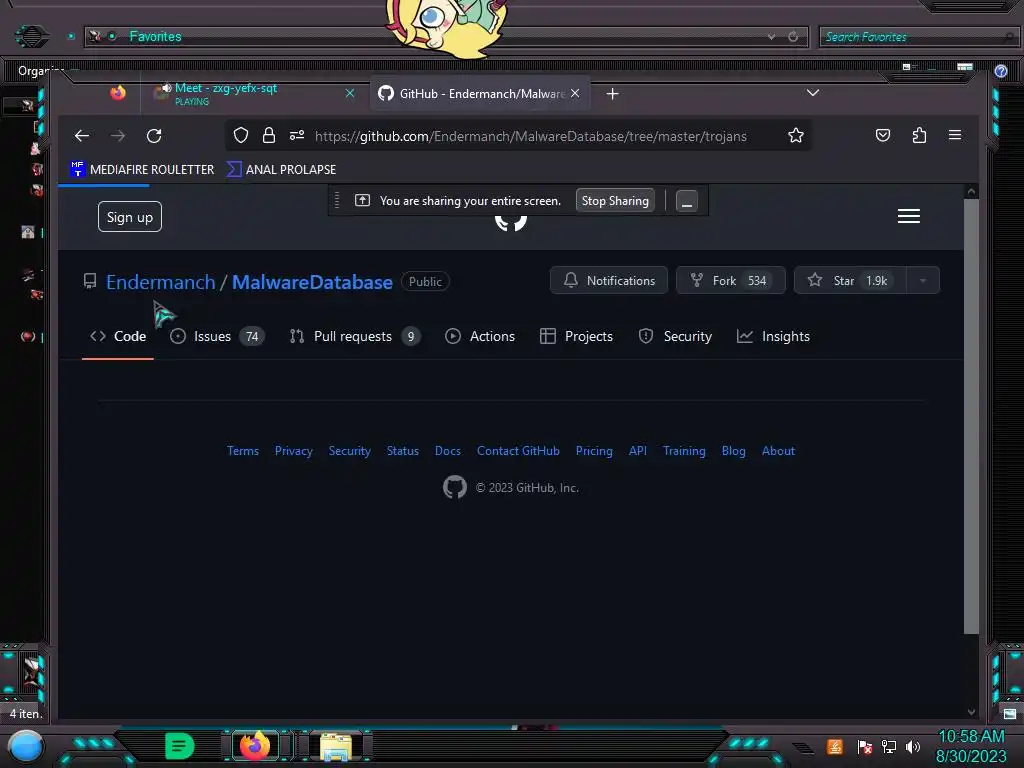Minimize the screen sharing notification bar
The image size is (1024, 768).
tap(686, 200)
